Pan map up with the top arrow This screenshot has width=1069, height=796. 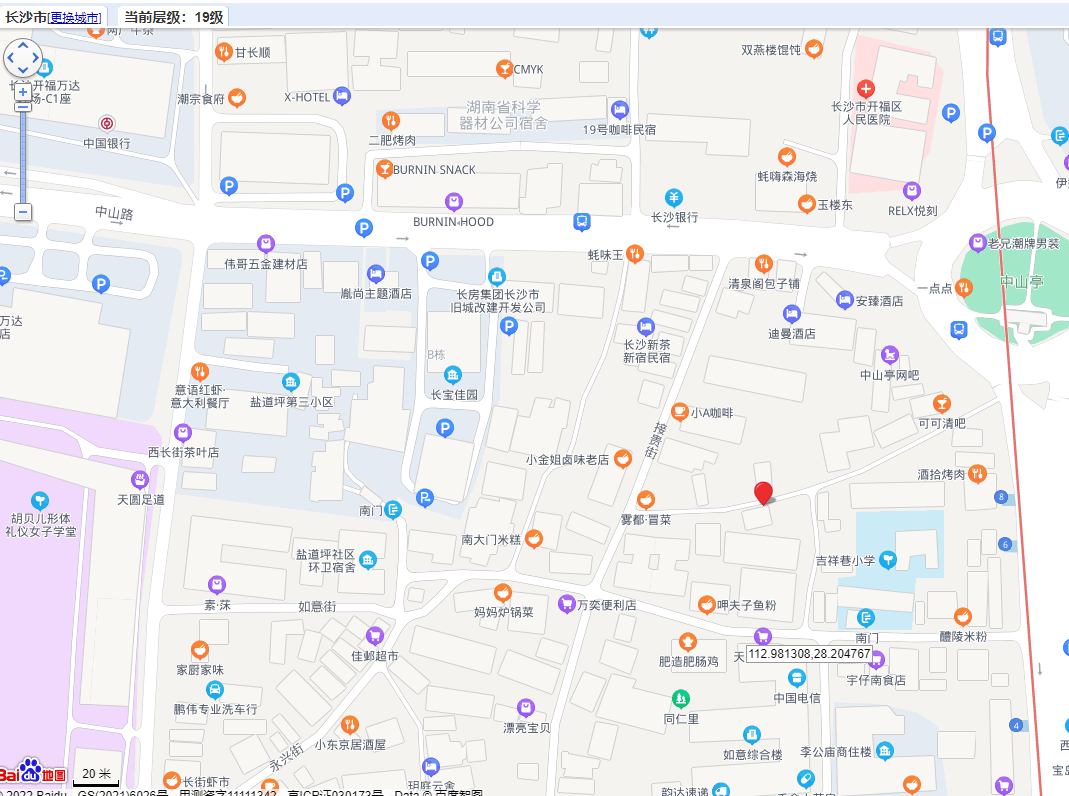[23, 45]
